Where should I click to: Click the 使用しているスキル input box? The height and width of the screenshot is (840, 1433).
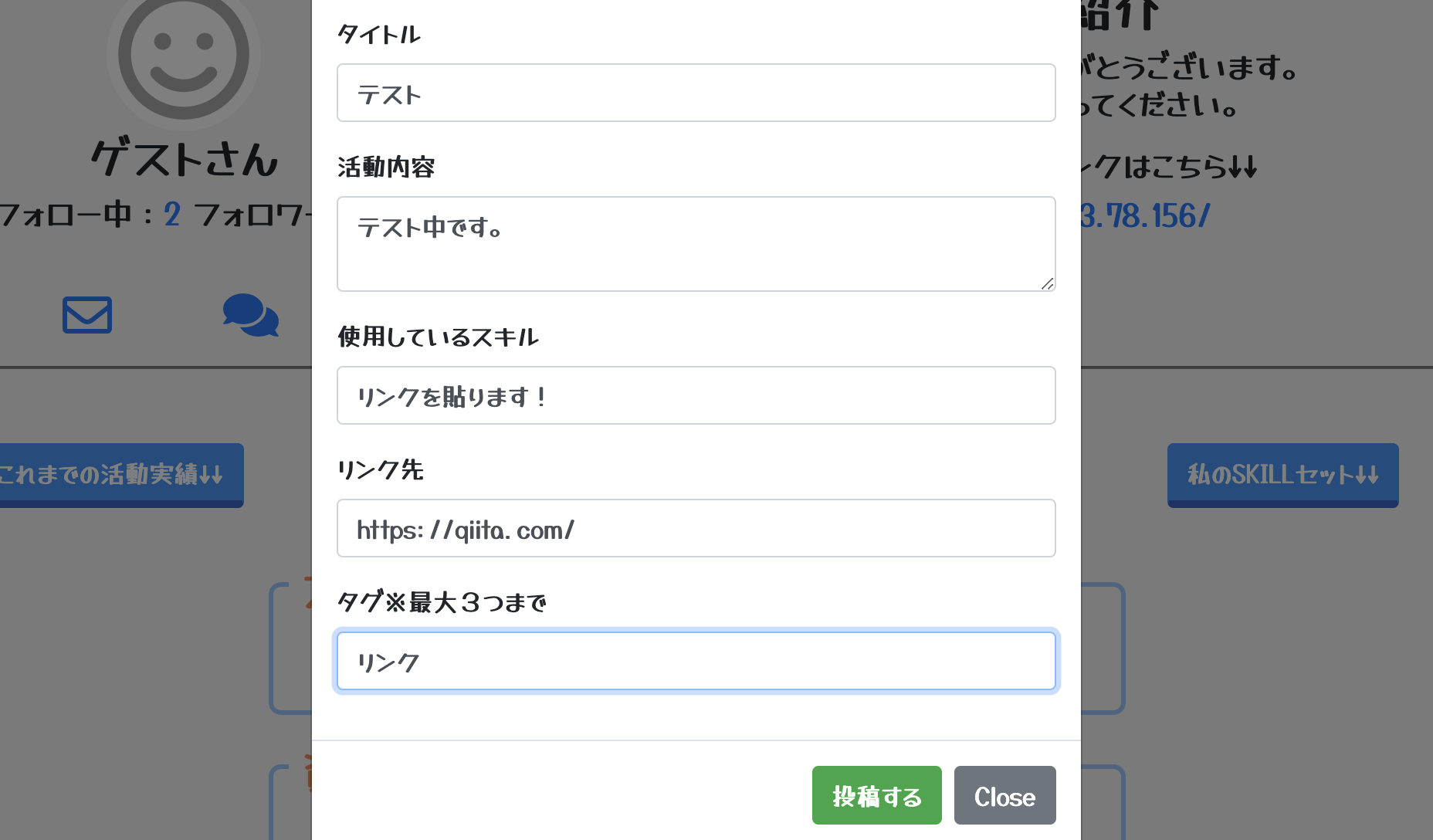[x=695, y=395]
